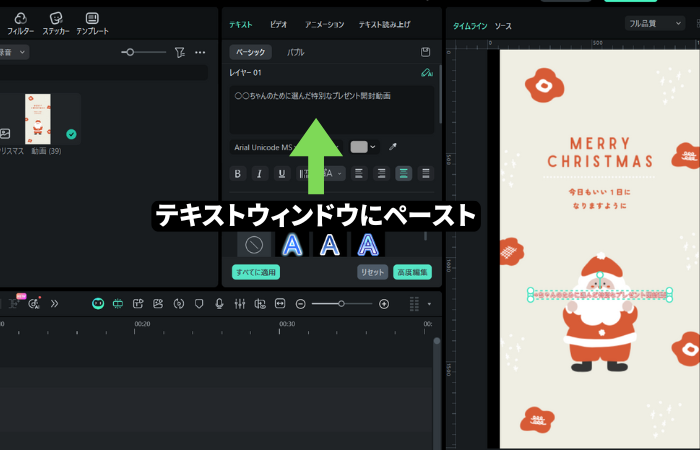Set justified text alignment
The width and height of the screenshot is (700, 450).
pos(426,174)
